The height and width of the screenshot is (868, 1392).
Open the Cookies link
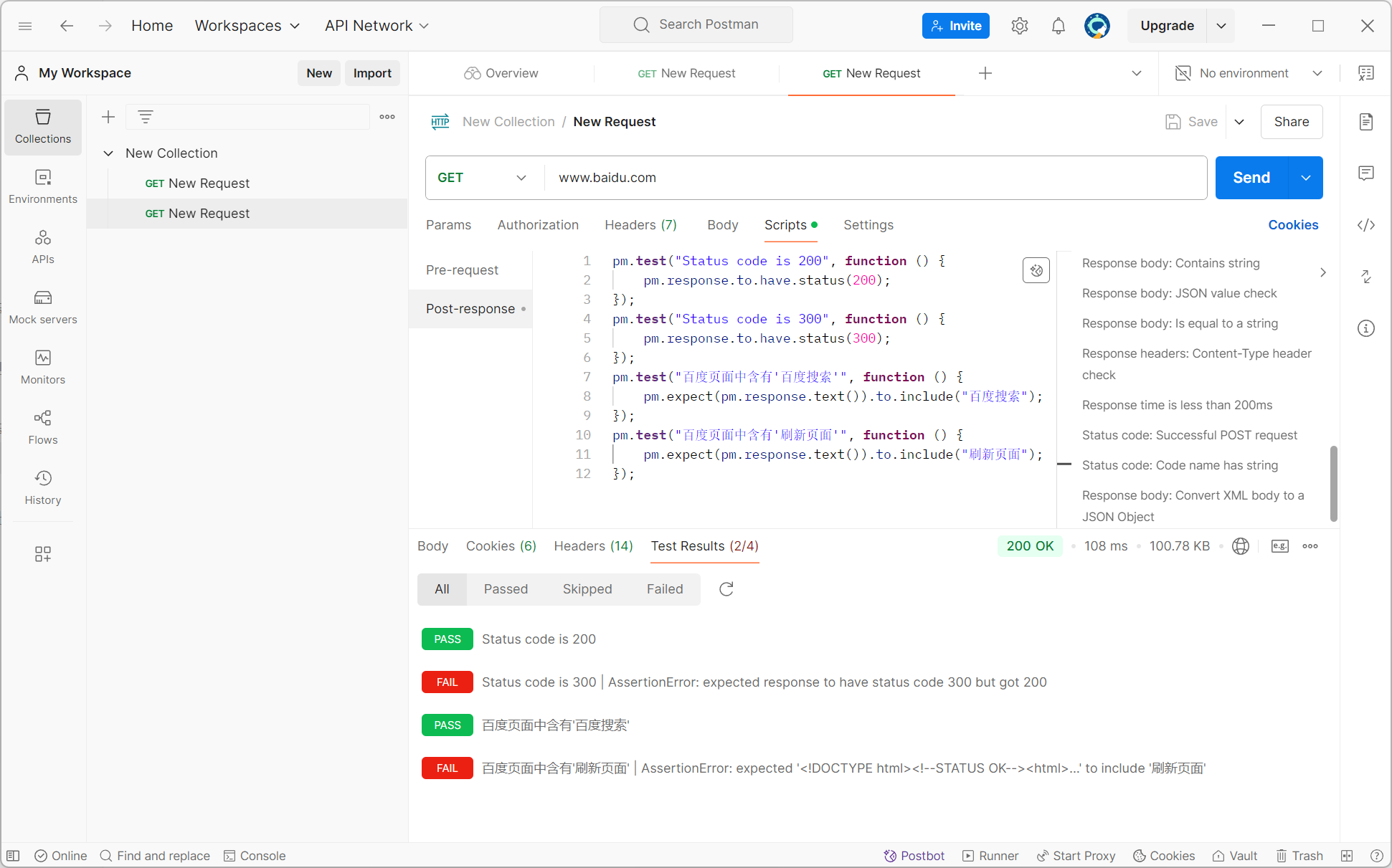(1293, 225)
